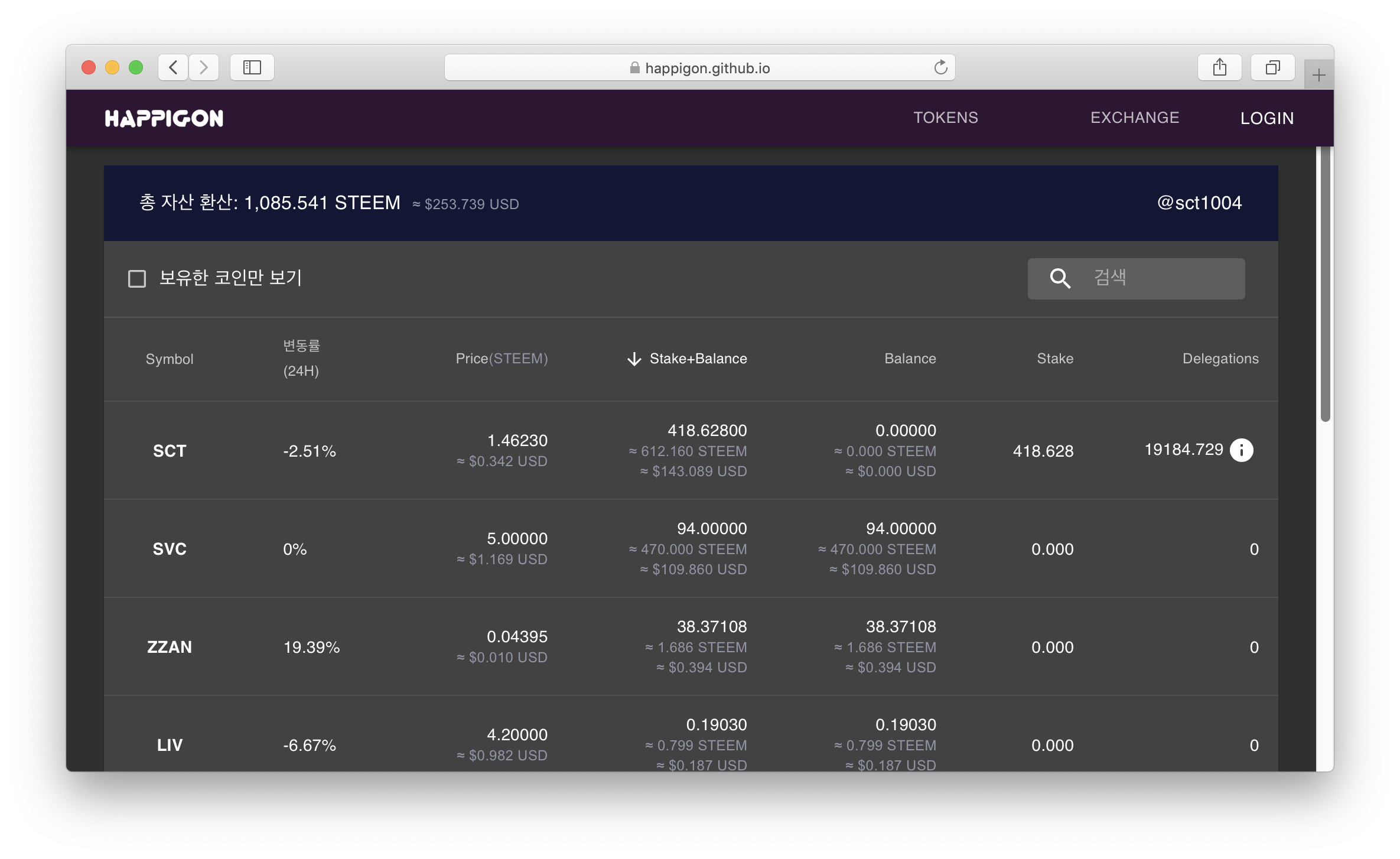Click the green fullscreen window button
The image size is (1400, 859).
point(136,67)
